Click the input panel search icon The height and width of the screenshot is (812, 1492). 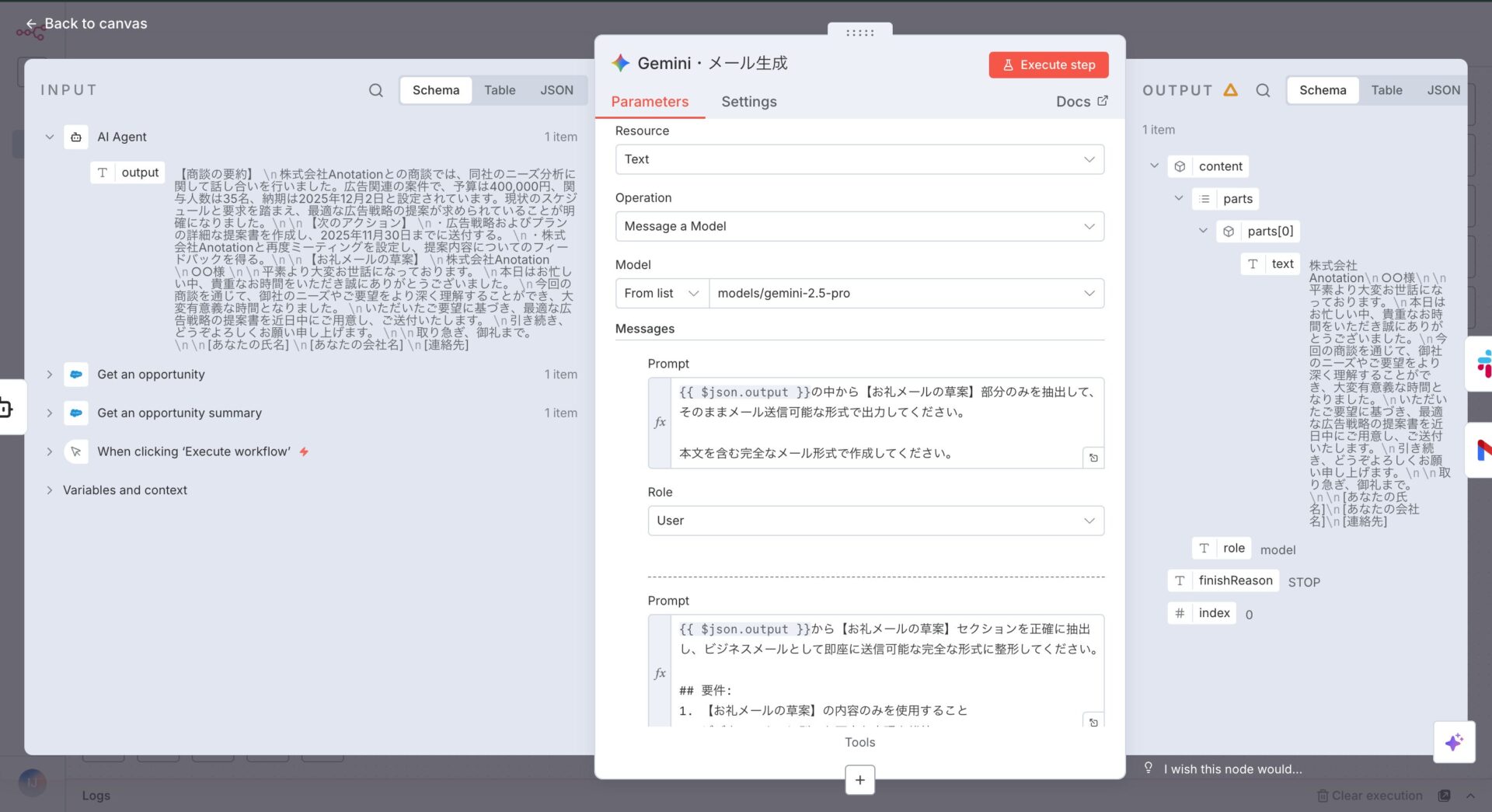[375, 90]
